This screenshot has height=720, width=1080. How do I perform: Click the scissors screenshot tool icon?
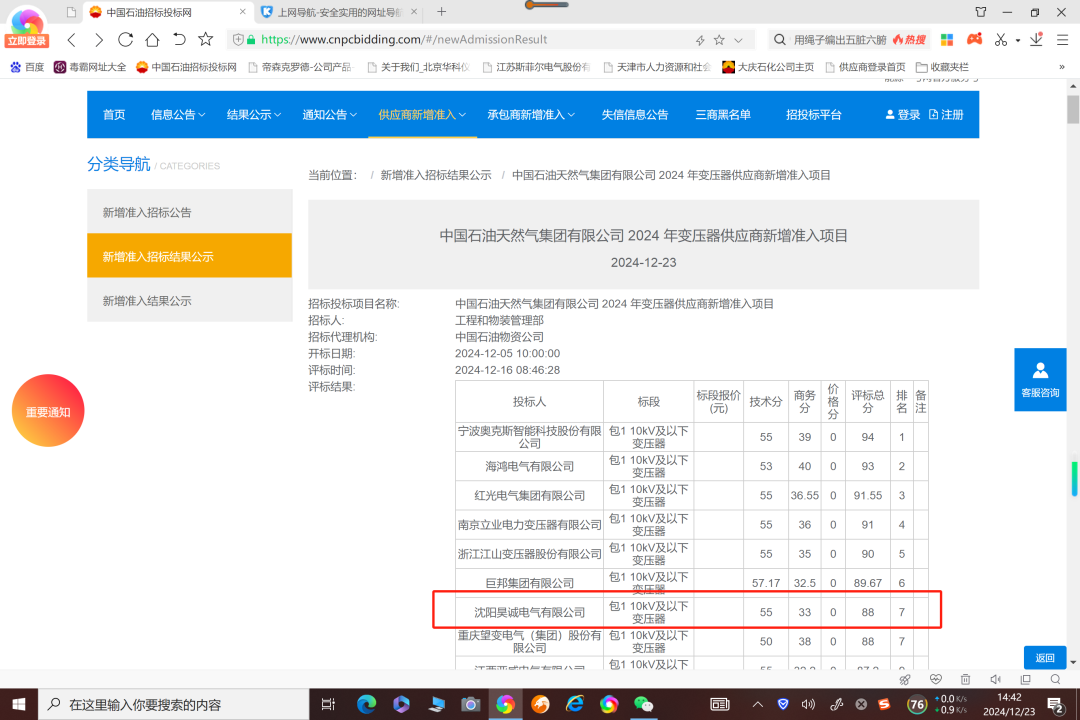(x=1001, y=40)
